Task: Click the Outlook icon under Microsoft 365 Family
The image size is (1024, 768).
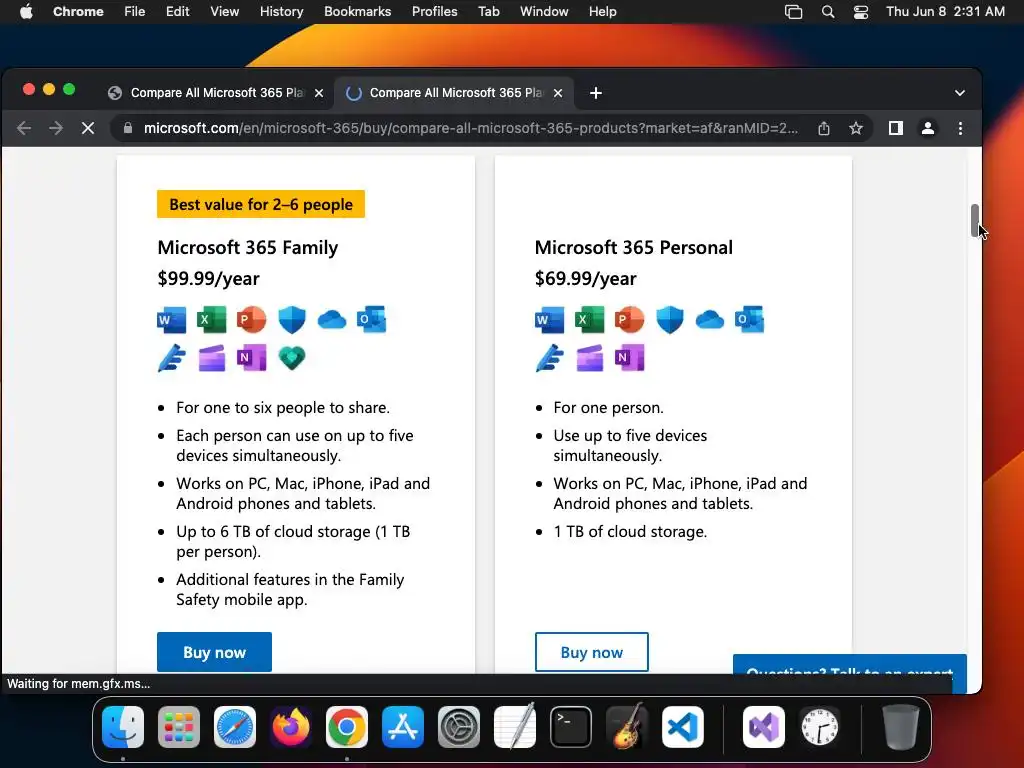Action: tap(372, 320)
